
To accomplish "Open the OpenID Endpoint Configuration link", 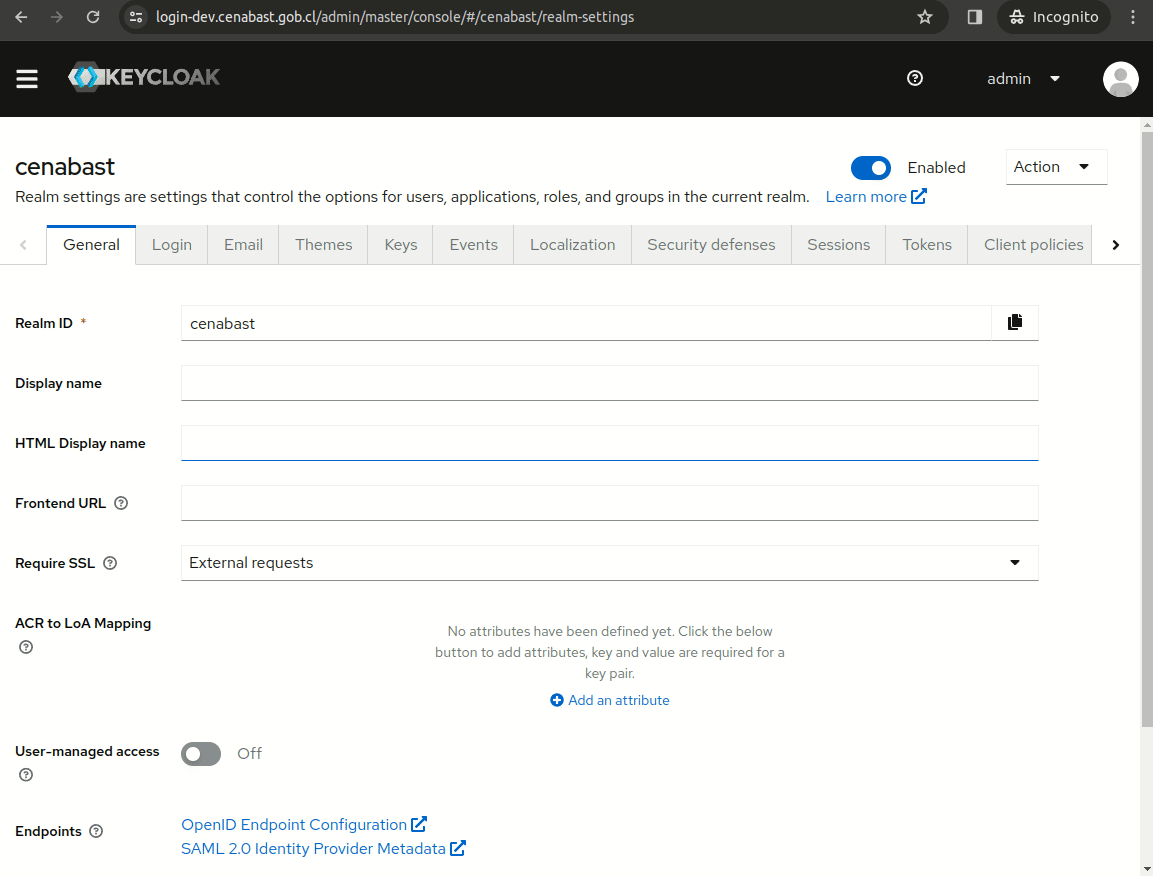I will pos(294,825).
